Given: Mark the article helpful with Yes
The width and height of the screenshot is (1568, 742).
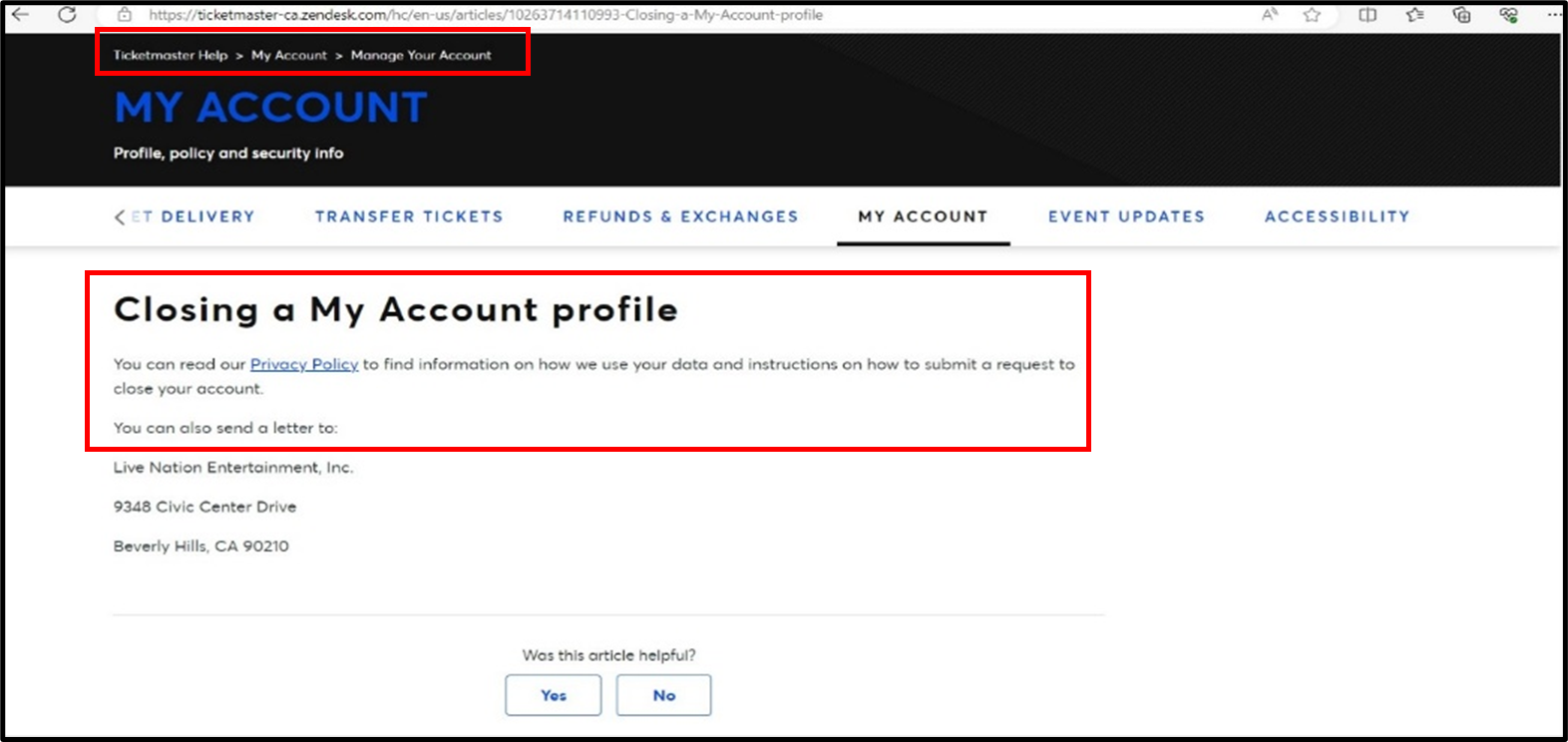Looking at the screenshot, I should click(x=554, y=695).
